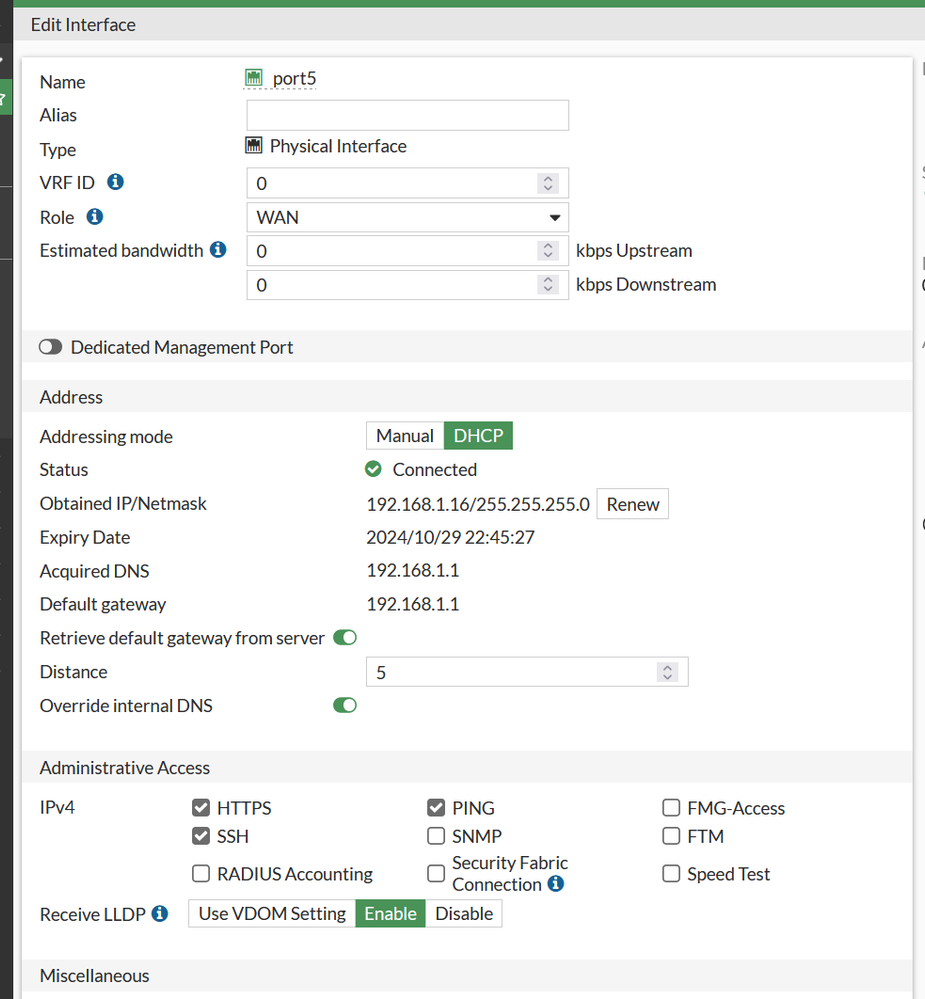Click the green Connected status icon

[x=374, y=469]
